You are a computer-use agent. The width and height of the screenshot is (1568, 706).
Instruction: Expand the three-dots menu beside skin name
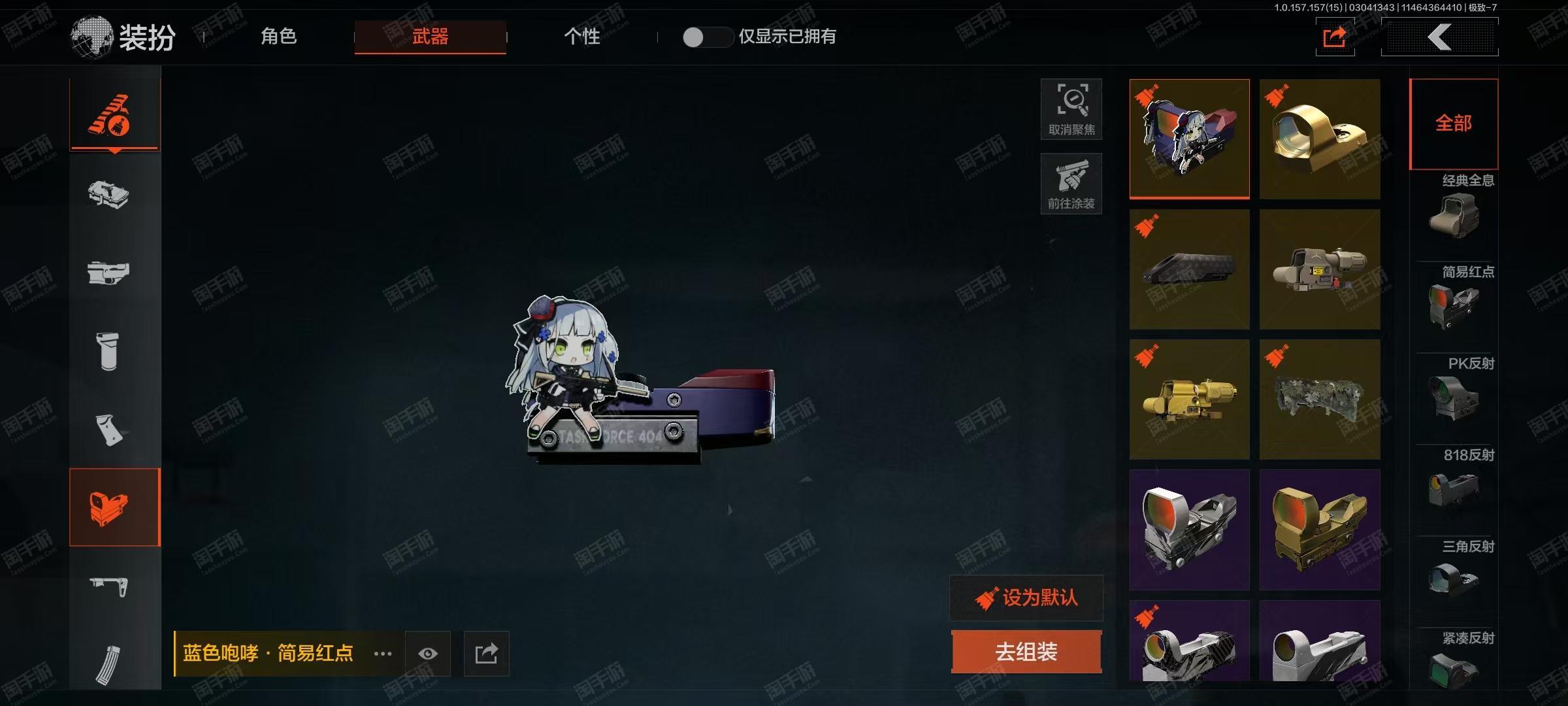[383, 654]
